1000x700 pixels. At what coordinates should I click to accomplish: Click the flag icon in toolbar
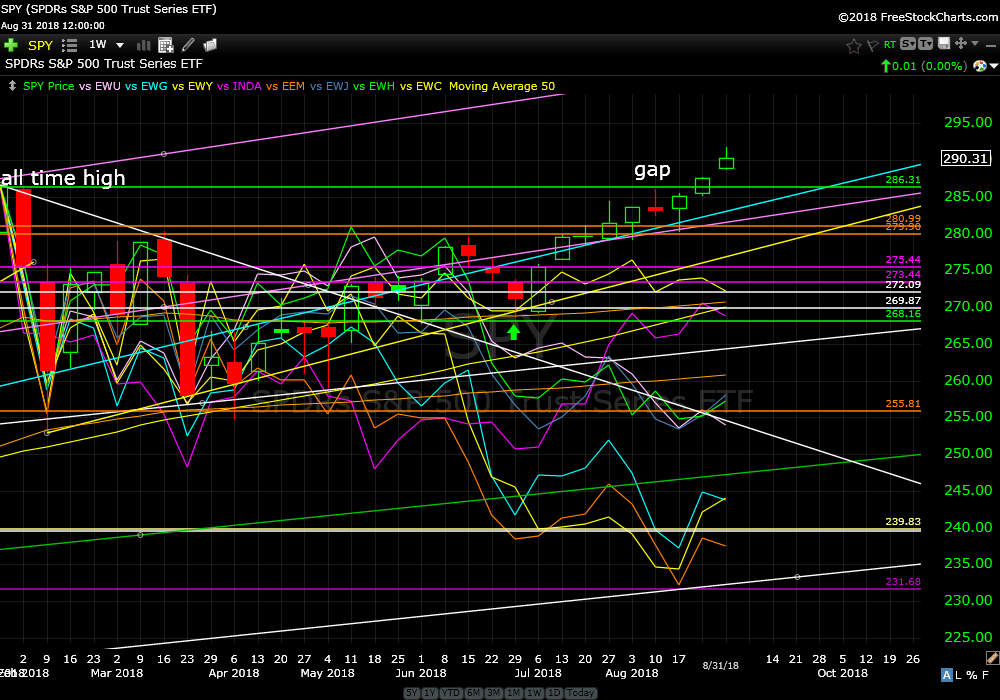871,45
